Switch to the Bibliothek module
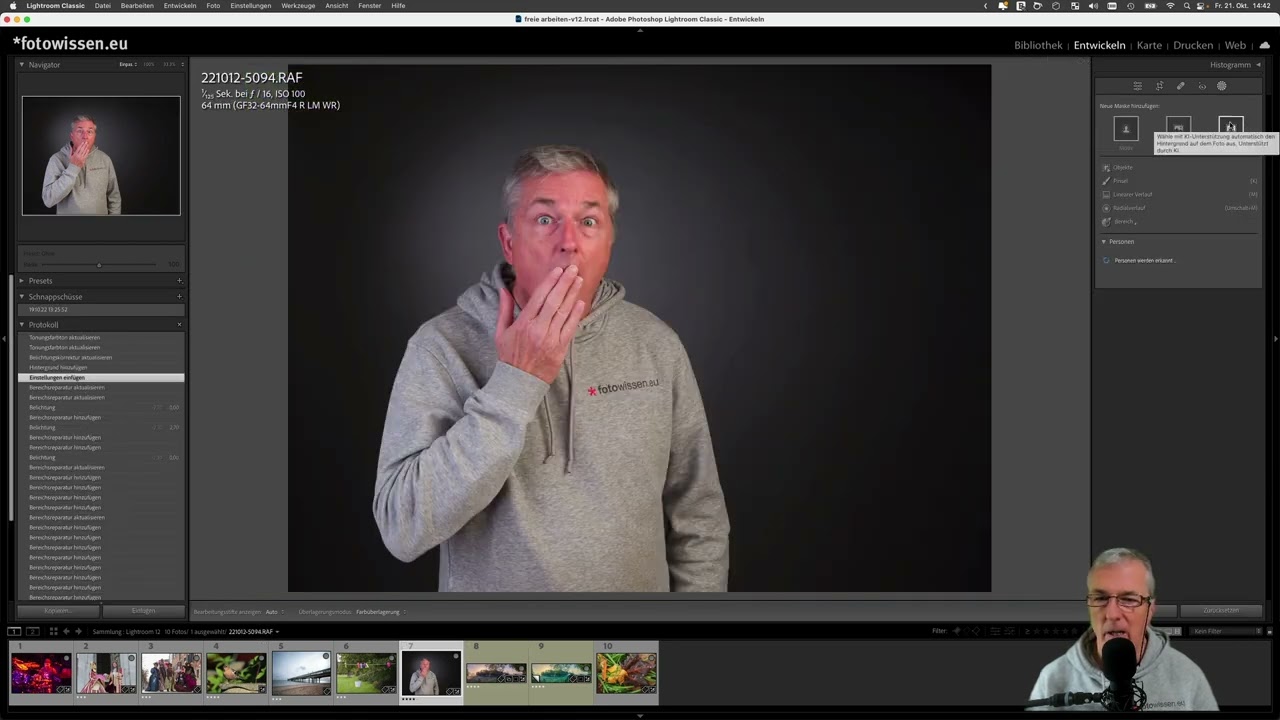The height and width of the screenshot is (720, 1280). coord(1038,45)
